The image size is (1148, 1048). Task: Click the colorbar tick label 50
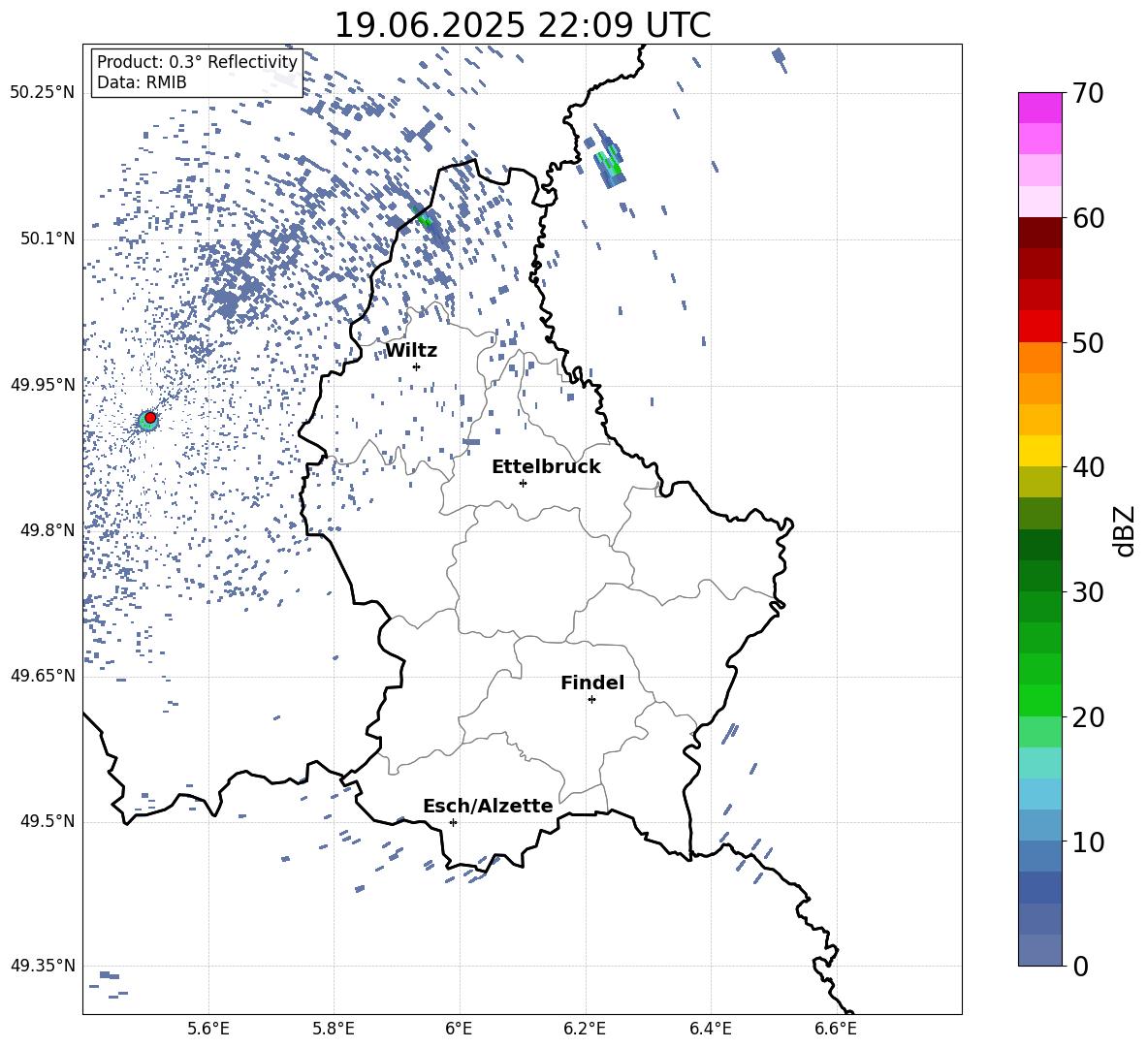coord(1088,343)
